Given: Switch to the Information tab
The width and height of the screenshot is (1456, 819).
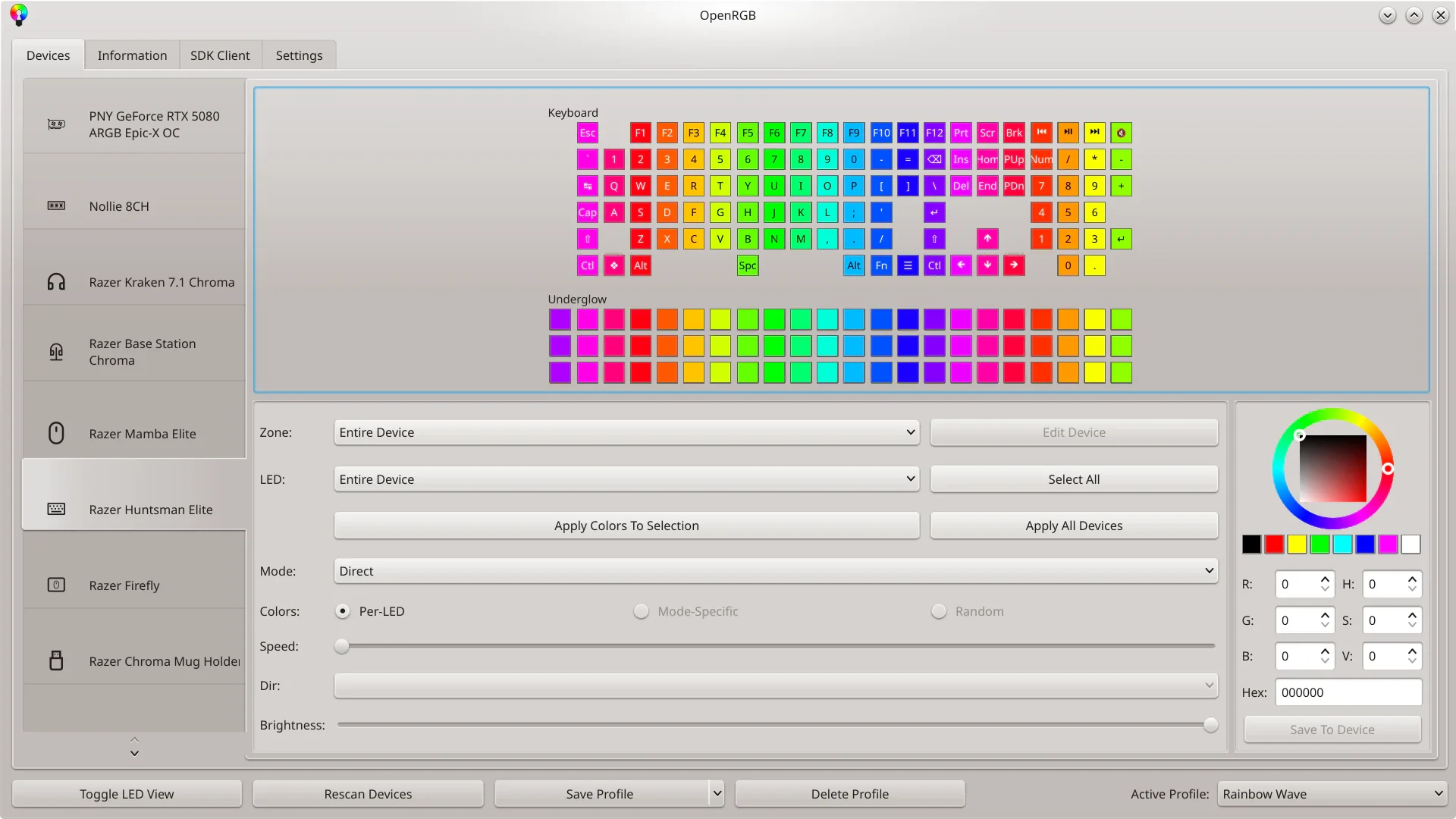Looking at the screenshot, I should click(132, 55).
